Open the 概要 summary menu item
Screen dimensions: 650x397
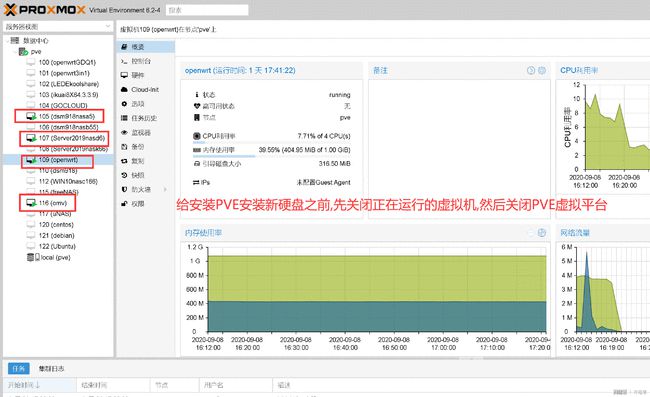[146, 47]
